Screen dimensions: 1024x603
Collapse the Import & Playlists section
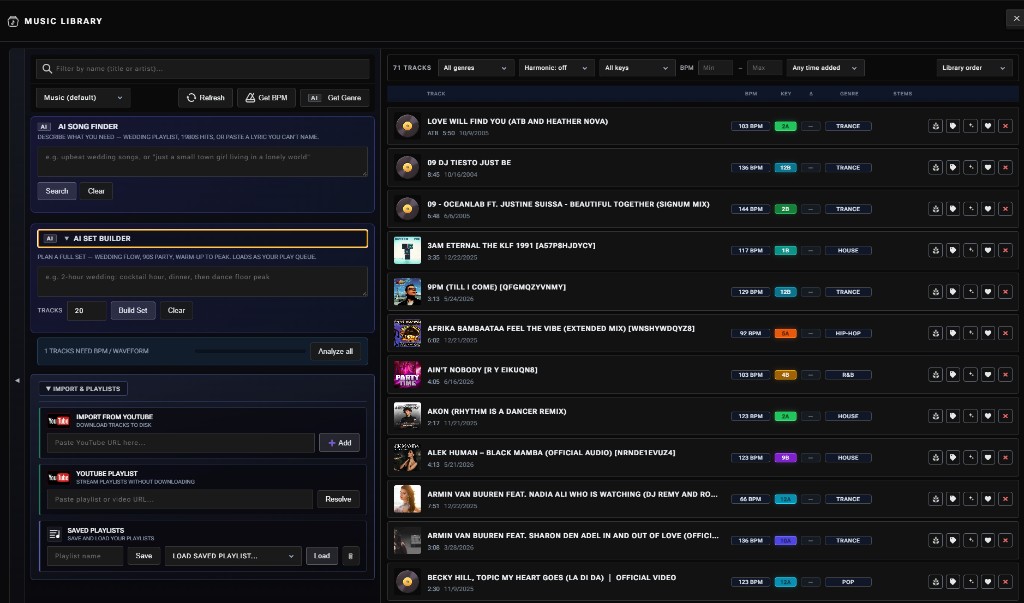(x=83, y=389)
